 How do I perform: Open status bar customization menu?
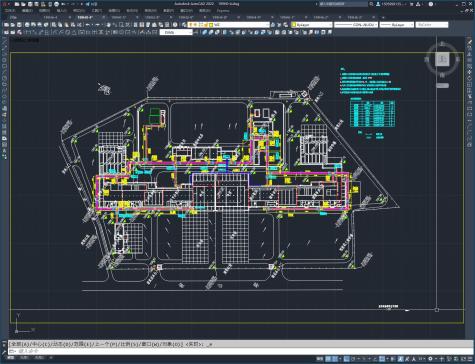[x=470, y=359]
